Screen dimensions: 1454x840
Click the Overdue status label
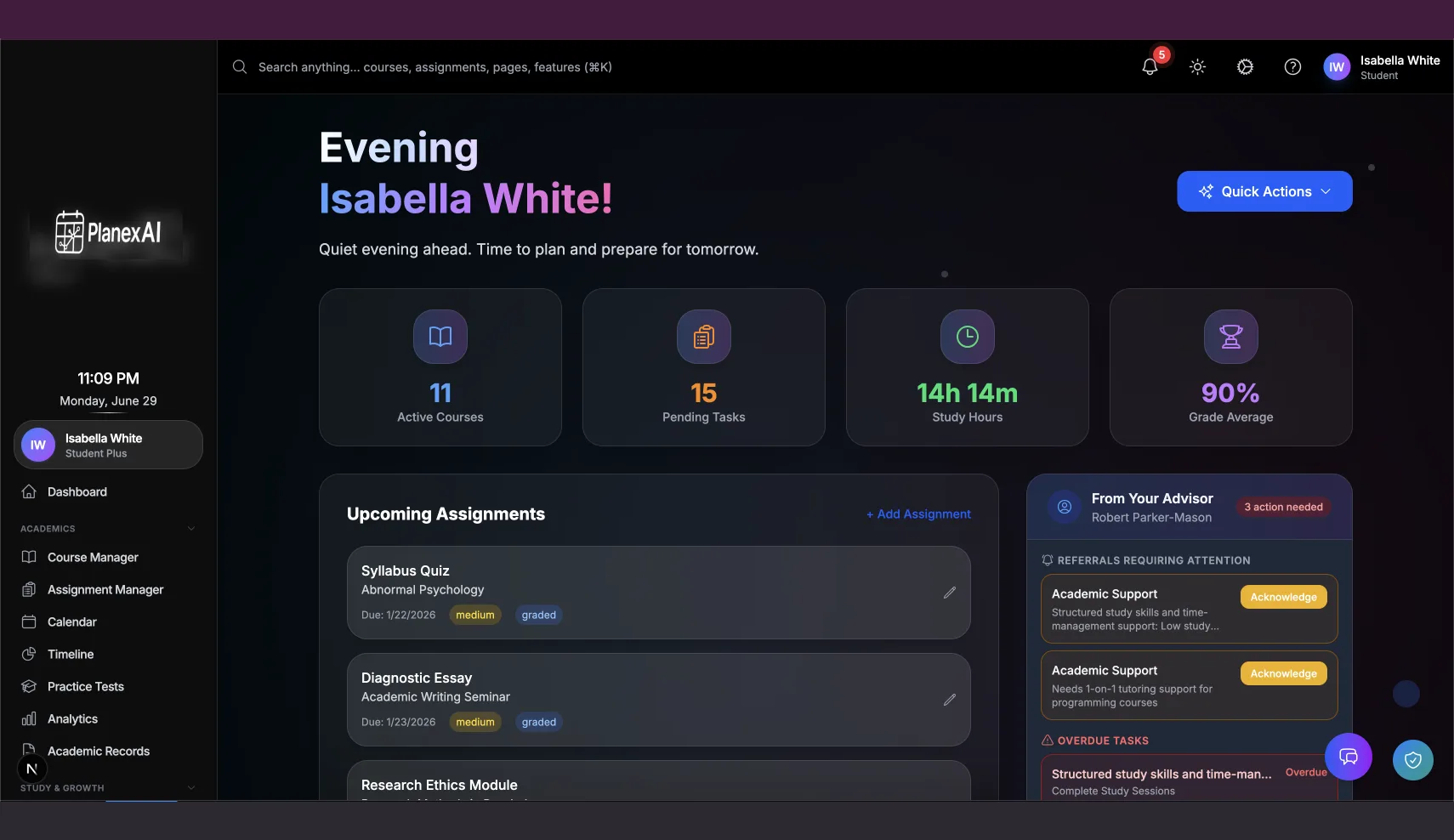[1306, 773]
